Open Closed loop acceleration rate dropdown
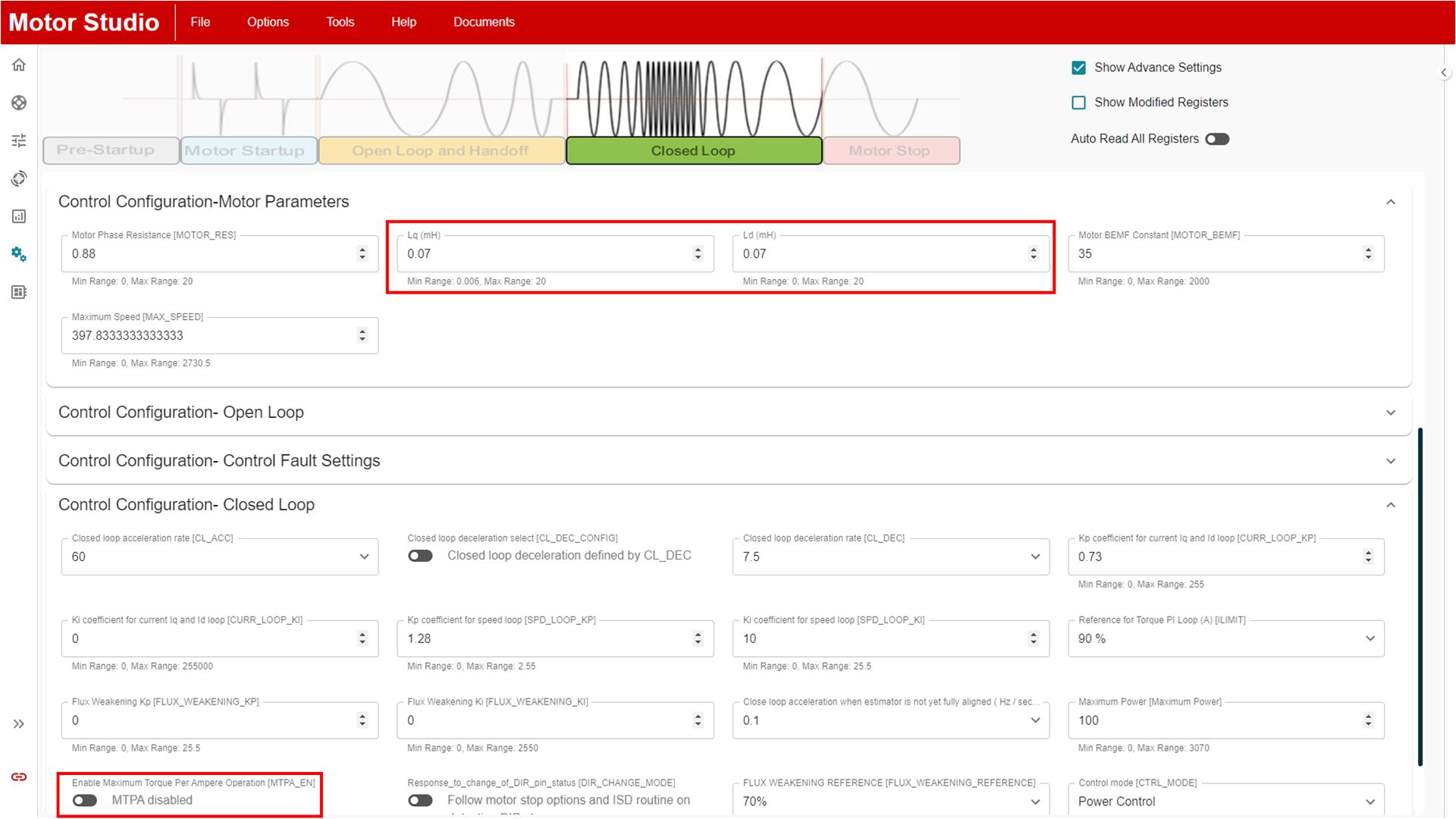This screenshot has width=1456, height=819. pyautogui.click(x=219, y=557)
